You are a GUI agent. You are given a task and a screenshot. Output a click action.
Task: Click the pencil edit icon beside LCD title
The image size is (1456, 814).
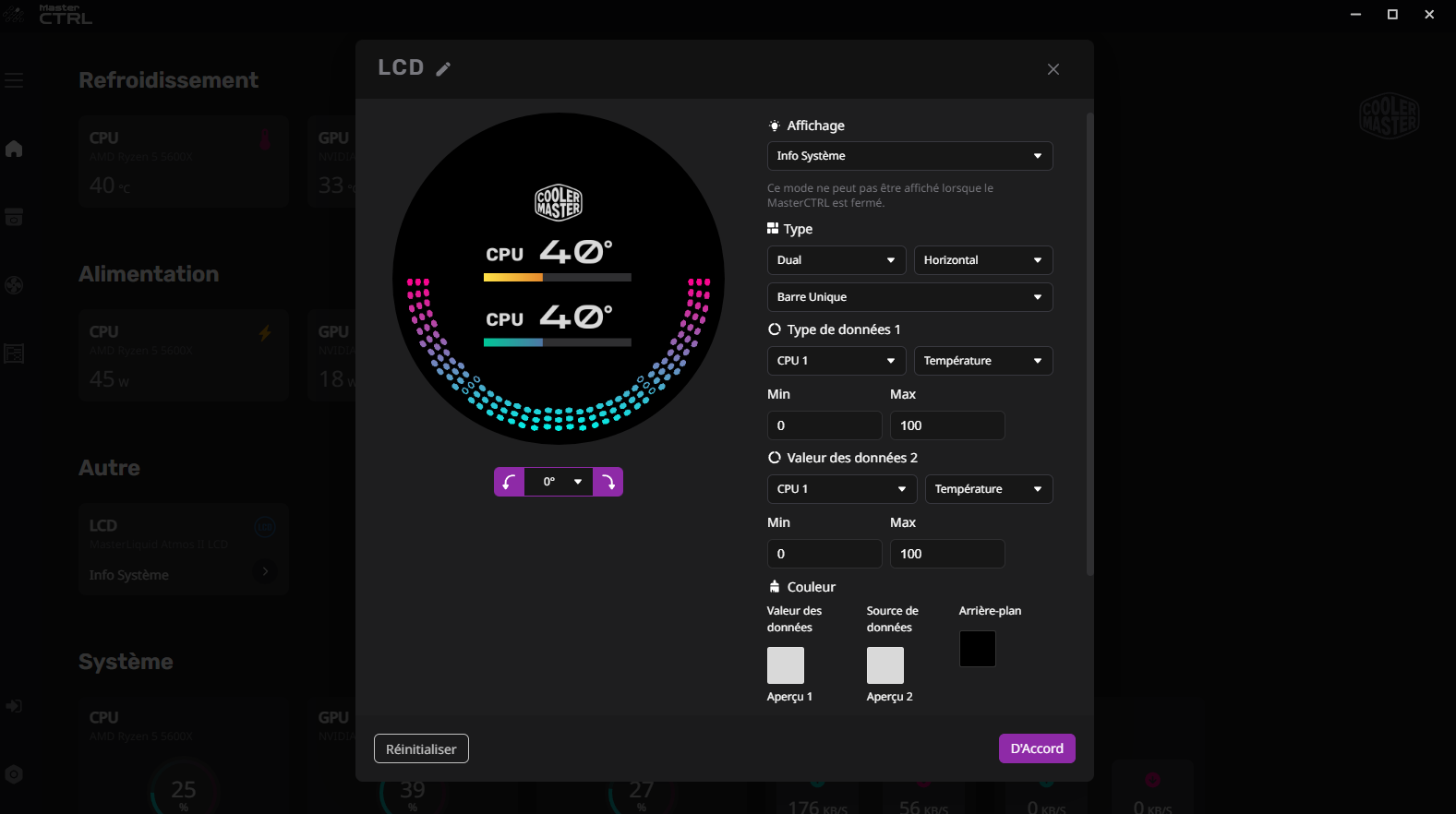(x=443, y=69)
